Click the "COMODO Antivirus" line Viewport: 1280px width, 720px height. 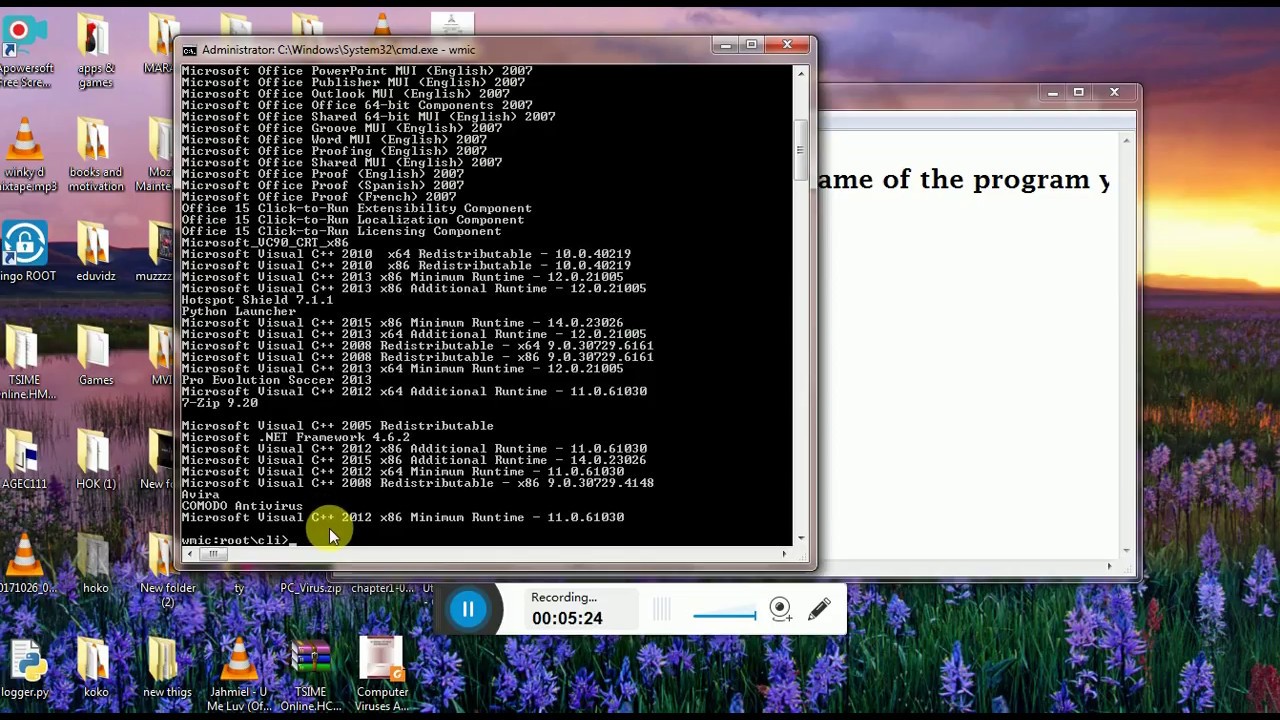coord(242,506)
